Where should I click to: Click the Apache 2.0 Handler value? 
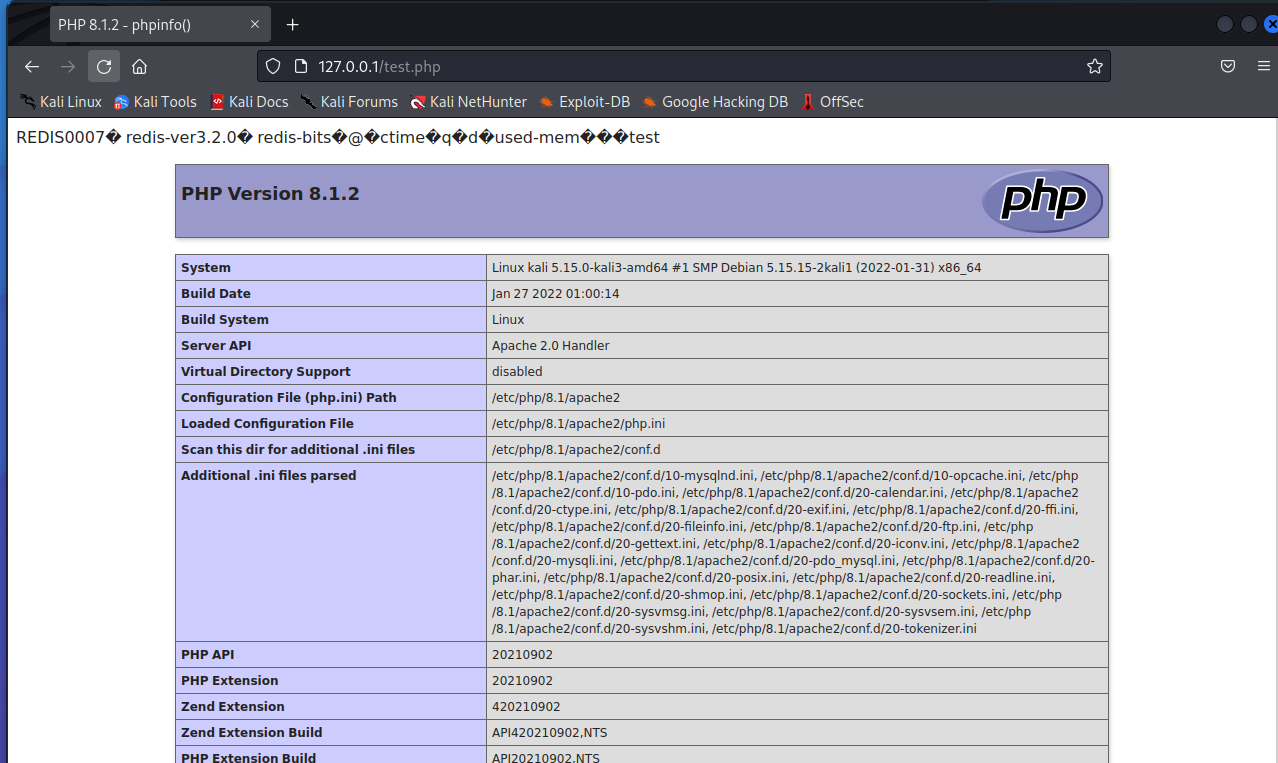(x=550, y=346)
